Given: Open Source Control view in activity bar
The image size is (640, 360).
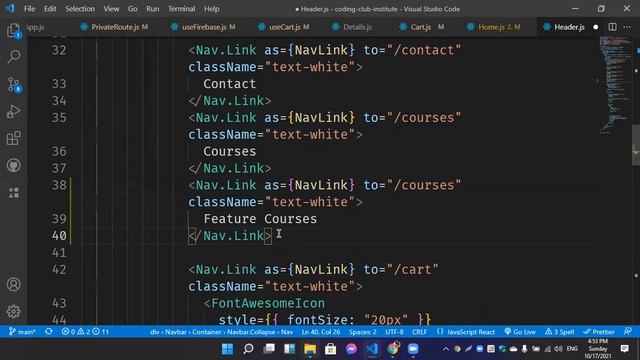Looking at the screenshot, I should pyautogui.click(x=13, y=84).
